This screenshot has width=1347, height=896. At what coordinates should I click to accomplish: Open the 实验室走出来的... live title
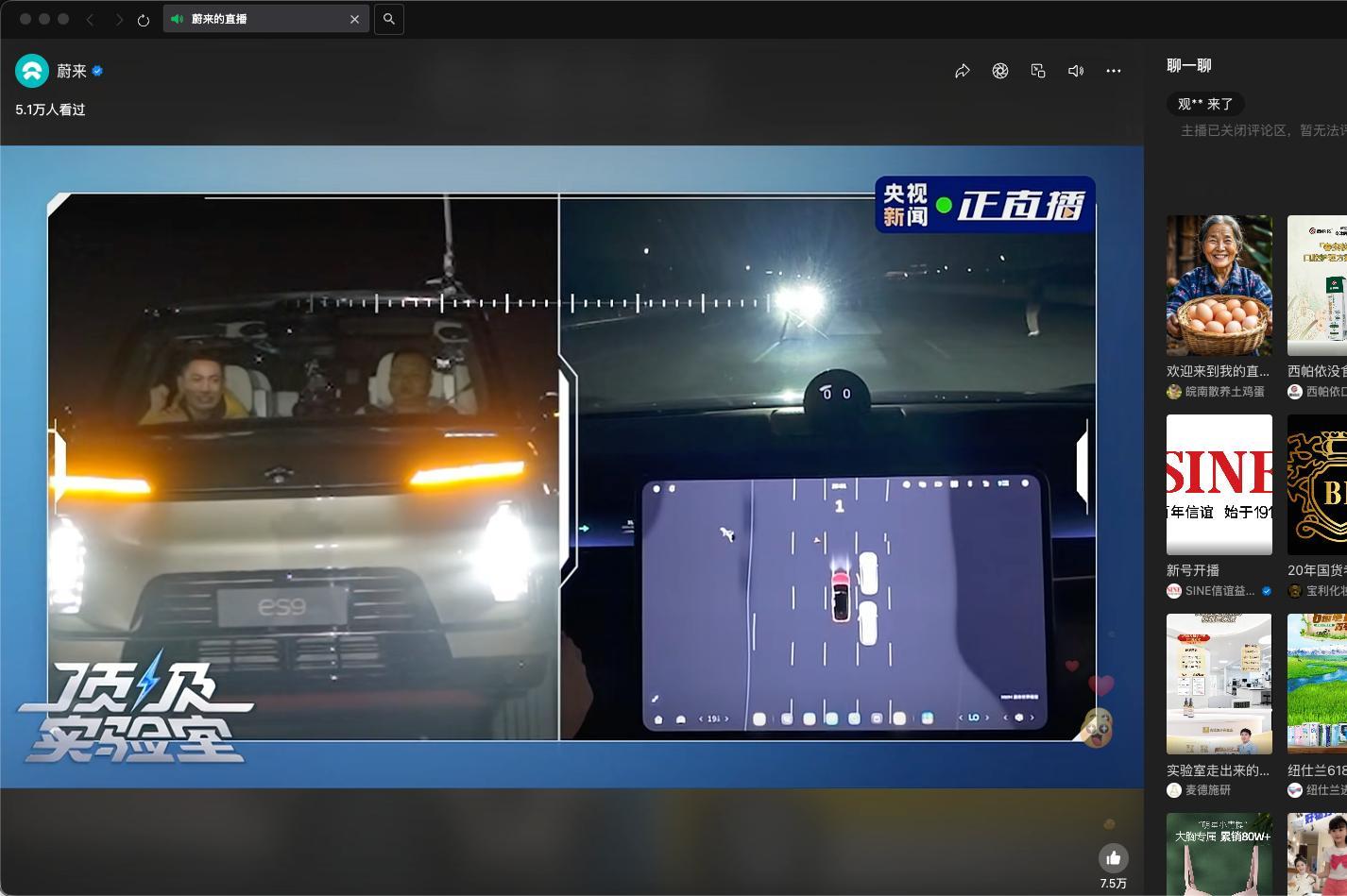(1218, 769)
